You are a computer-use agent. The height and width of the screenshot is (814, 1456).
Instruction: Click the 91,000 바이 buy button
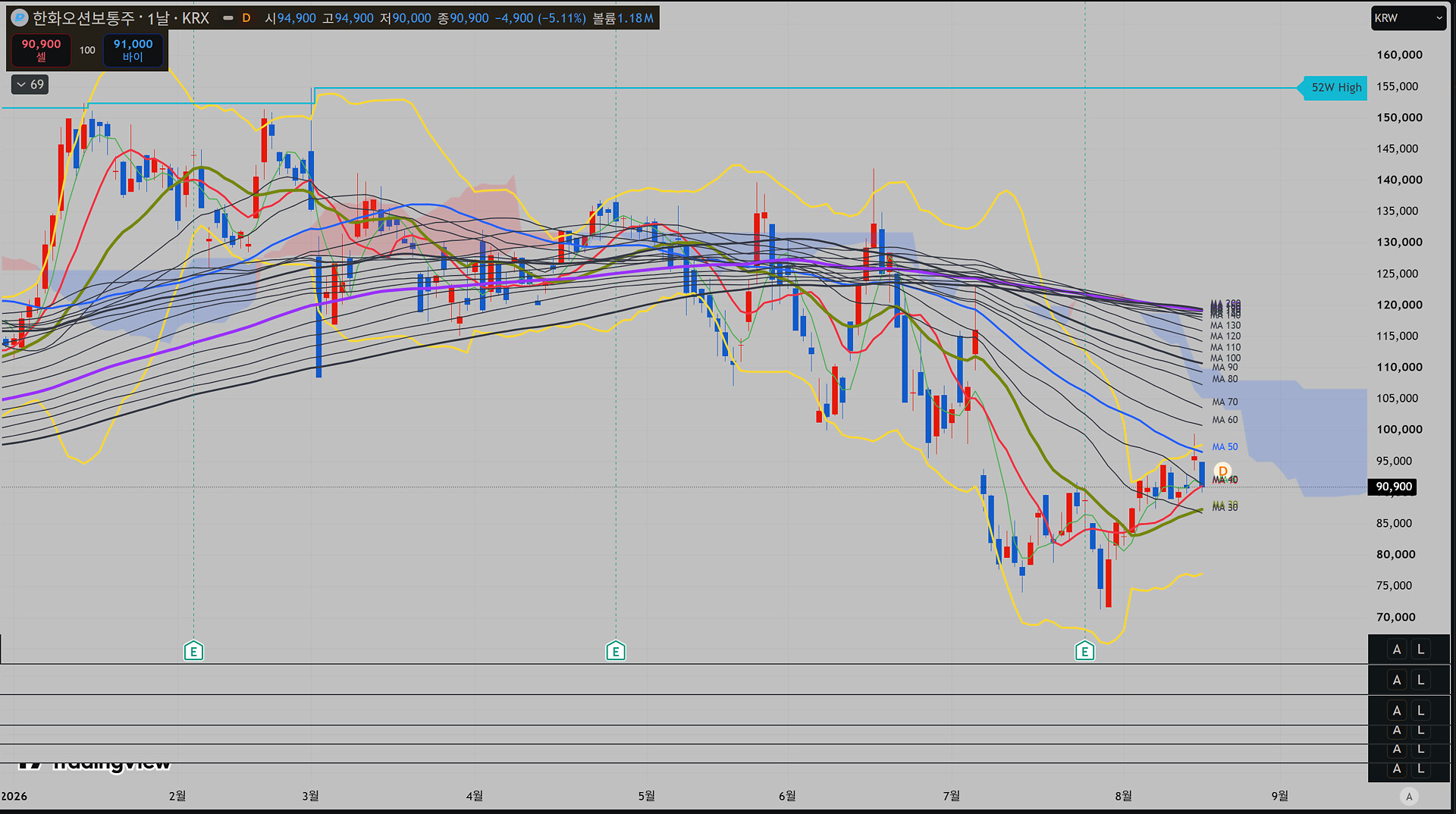click(x=133, y=50)
